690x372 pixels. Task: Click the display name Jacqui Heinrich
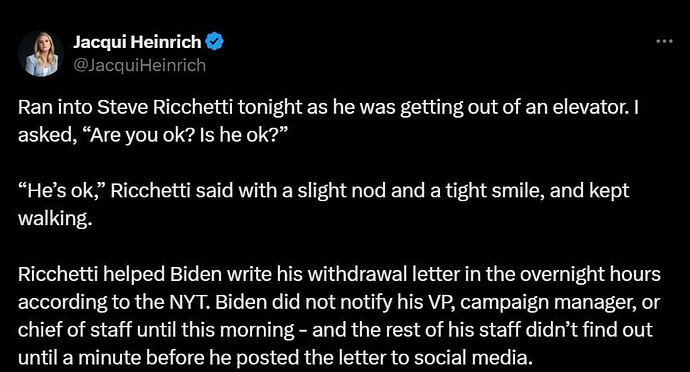click(137, 42)
